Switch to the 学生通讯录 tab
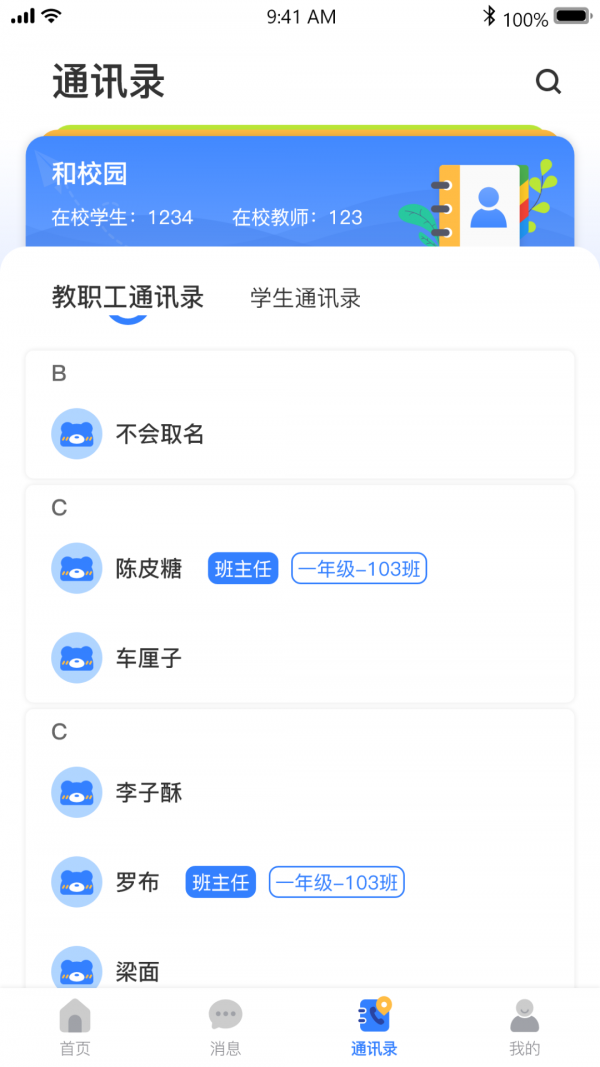 [x=306, y=297]
